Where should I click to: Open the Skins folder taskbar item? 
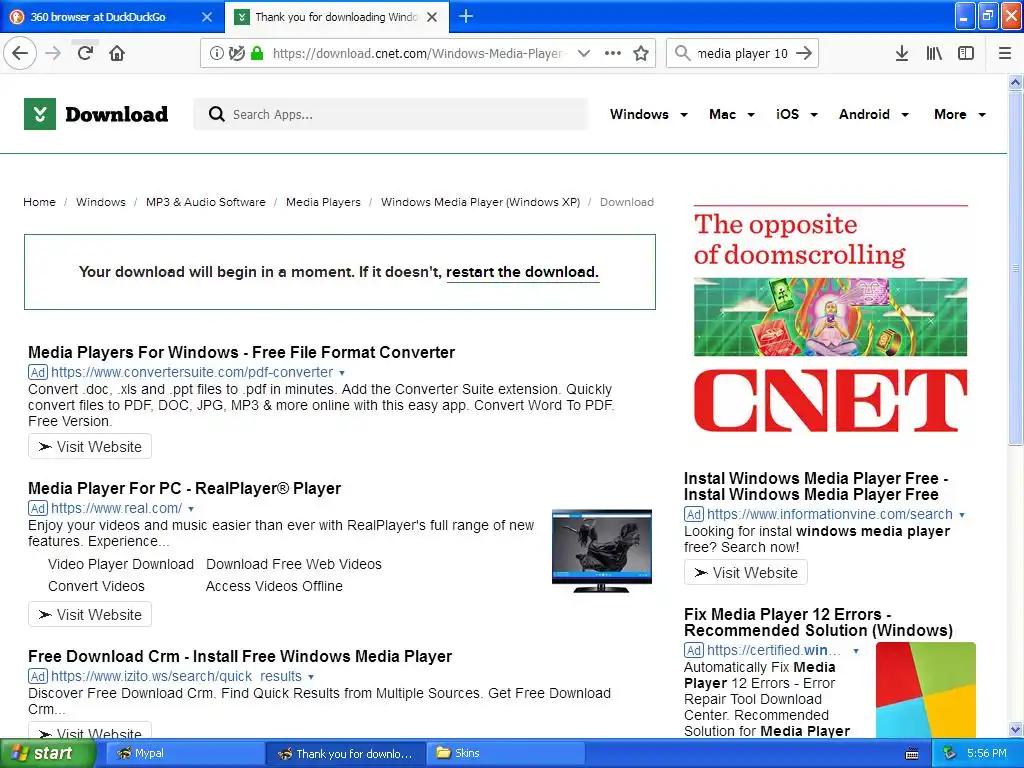[504, 754]
